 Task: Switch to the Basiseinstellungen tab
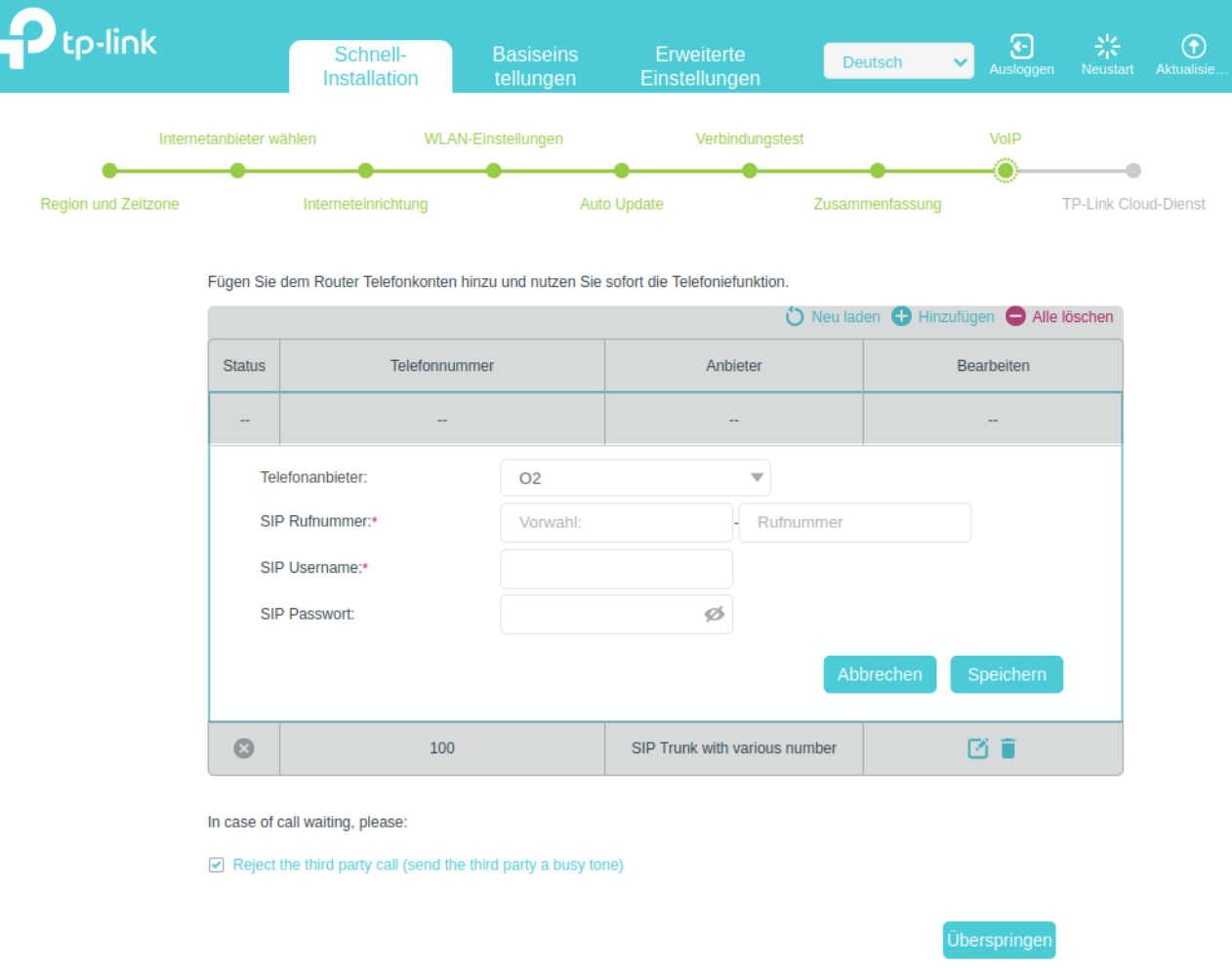(535, 66)
